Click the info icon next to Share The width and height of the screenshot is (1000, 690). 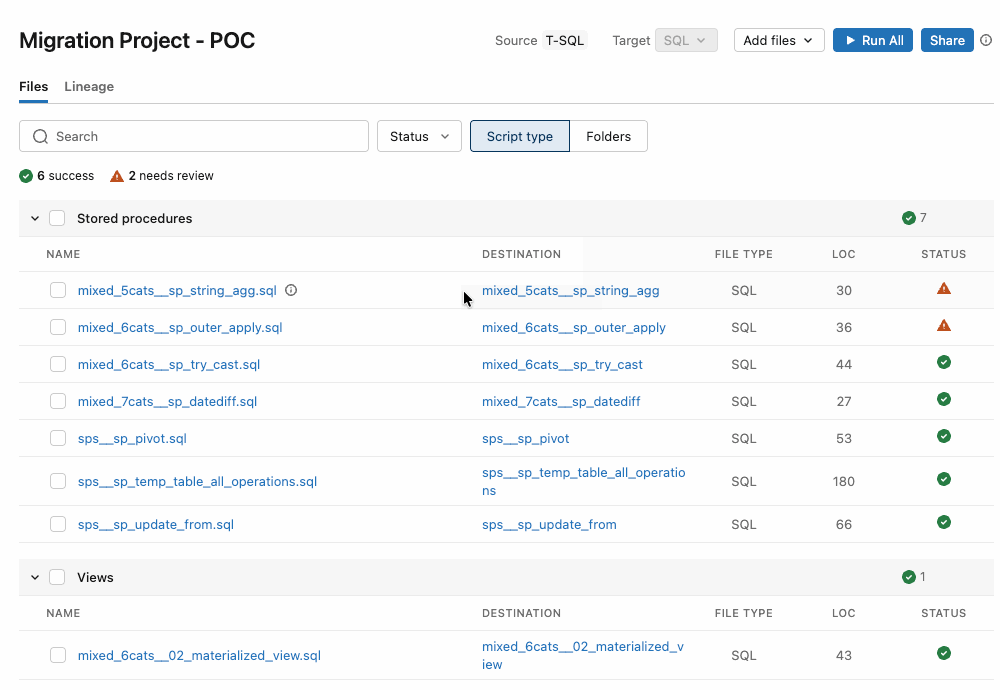point(986,40)
